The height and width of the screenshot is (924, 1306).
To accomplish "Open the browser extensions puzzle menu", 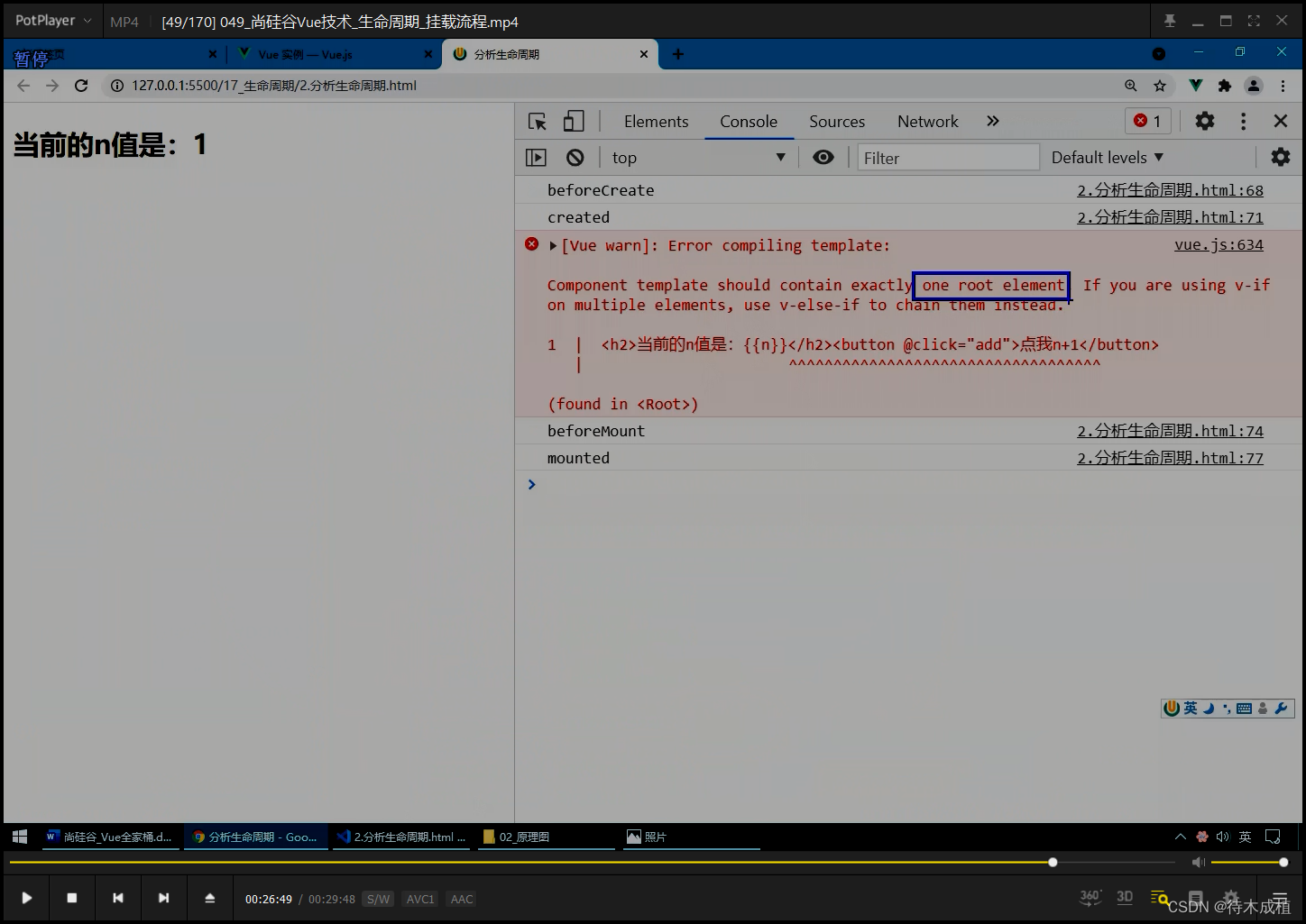I will 1224,86.
